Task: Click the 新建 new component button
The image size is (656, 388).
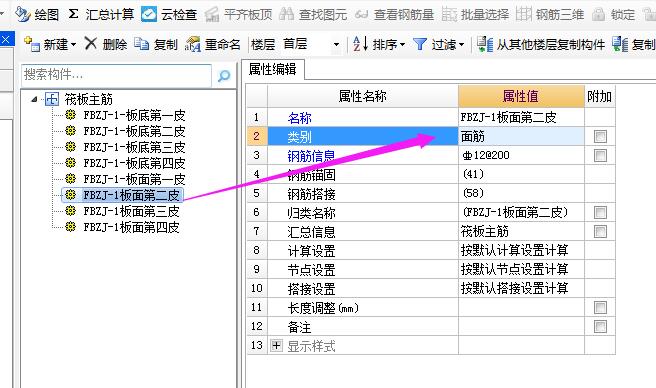Action: click(x=50, y=44)
